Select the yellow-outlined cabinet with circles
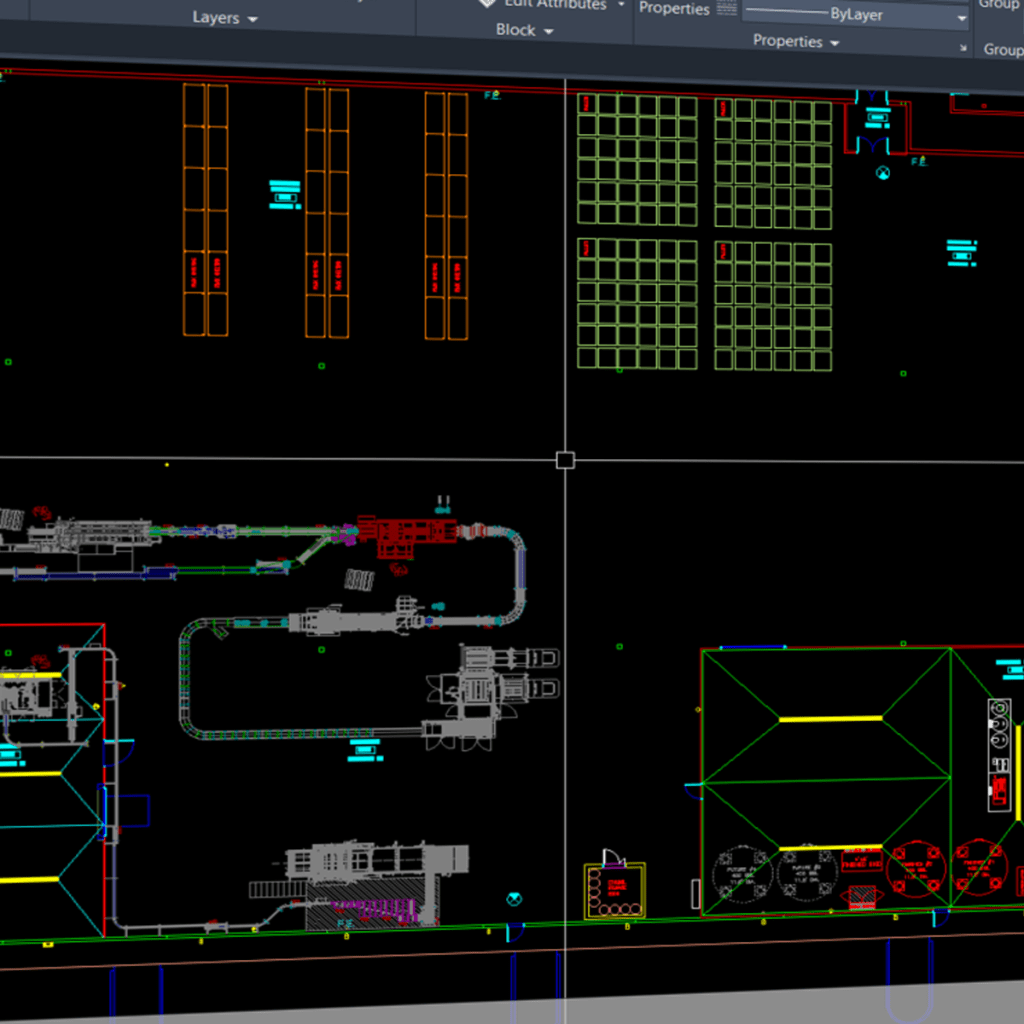 click(x=614, y=890)
